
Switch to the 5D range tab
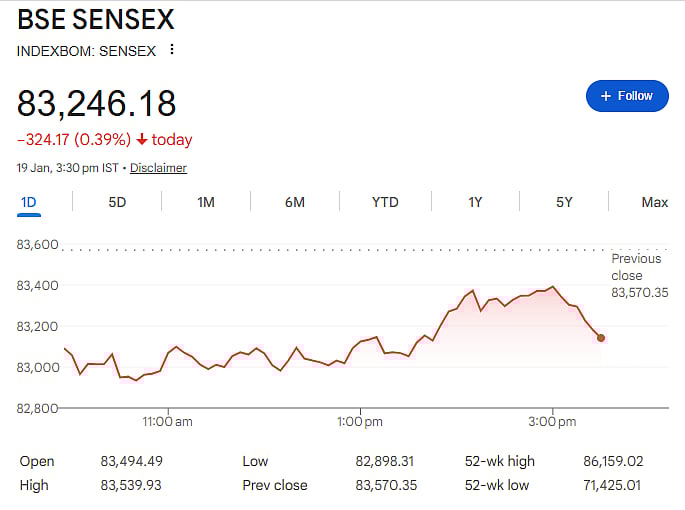[x=117, y=202]
